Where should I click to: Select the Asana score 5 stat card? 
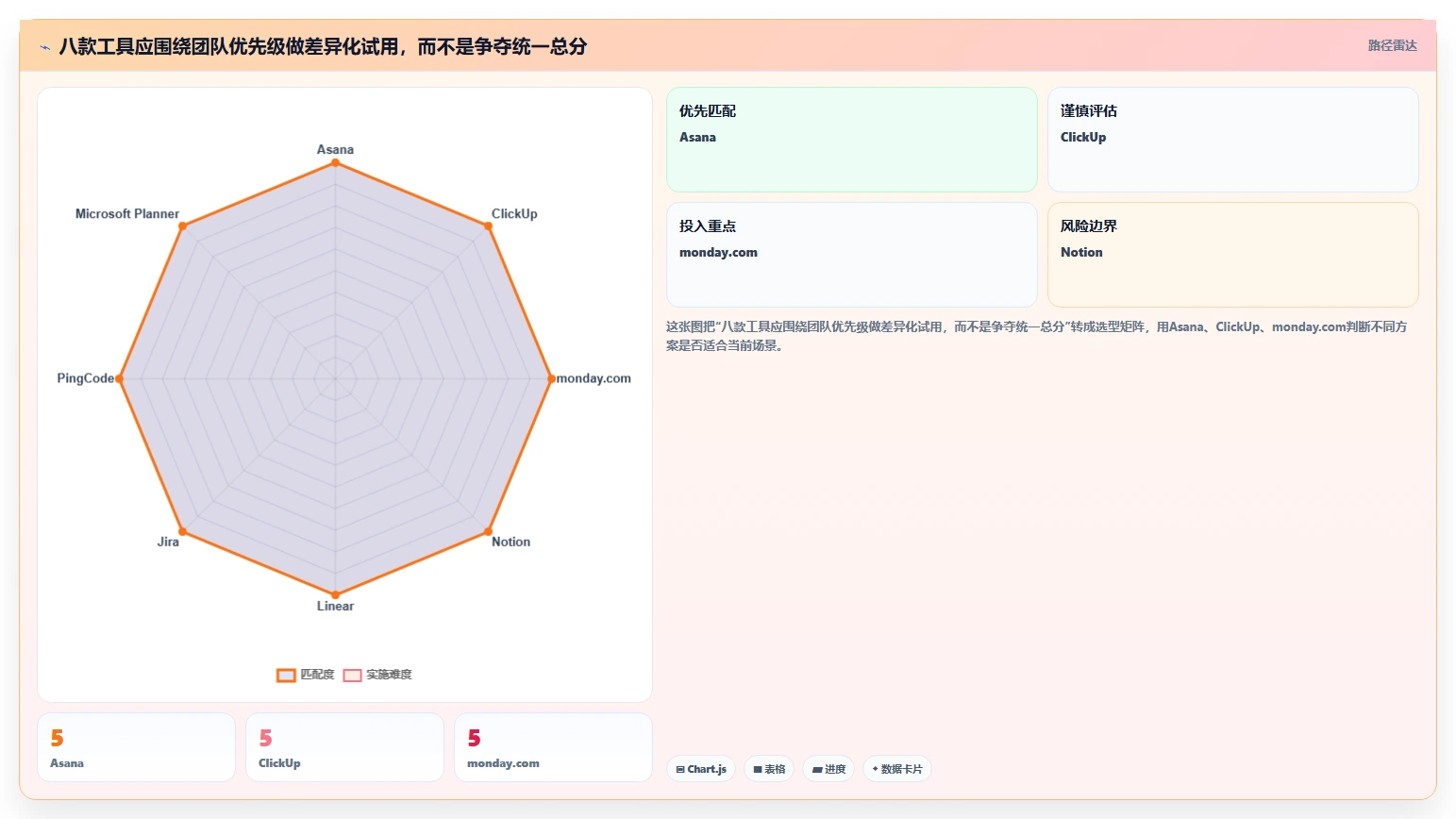click(x=136, y=747)
